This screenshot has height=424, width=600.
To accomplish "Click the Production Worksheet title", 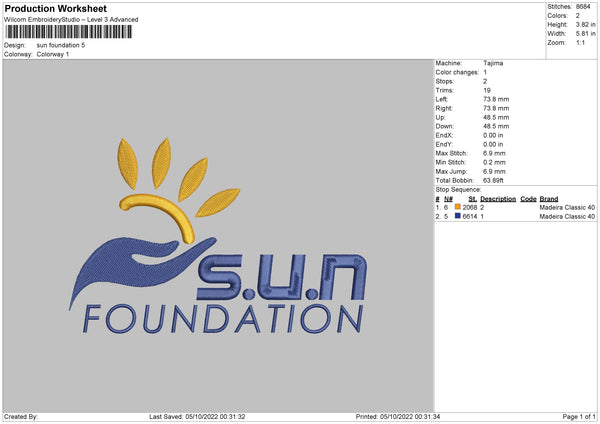I will coord(55,8).
